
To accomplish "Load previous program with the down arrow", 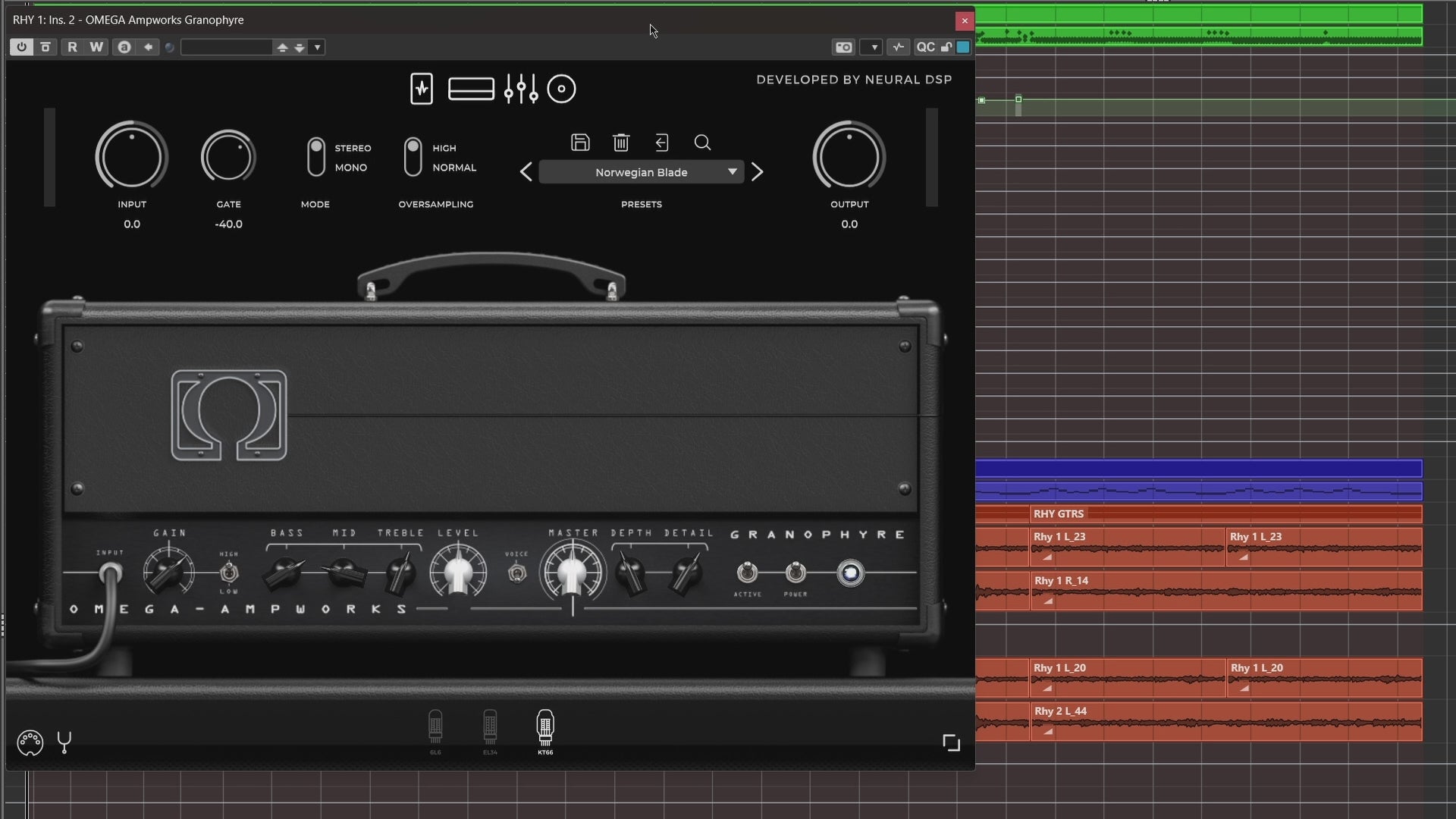I will coord(300,47).
